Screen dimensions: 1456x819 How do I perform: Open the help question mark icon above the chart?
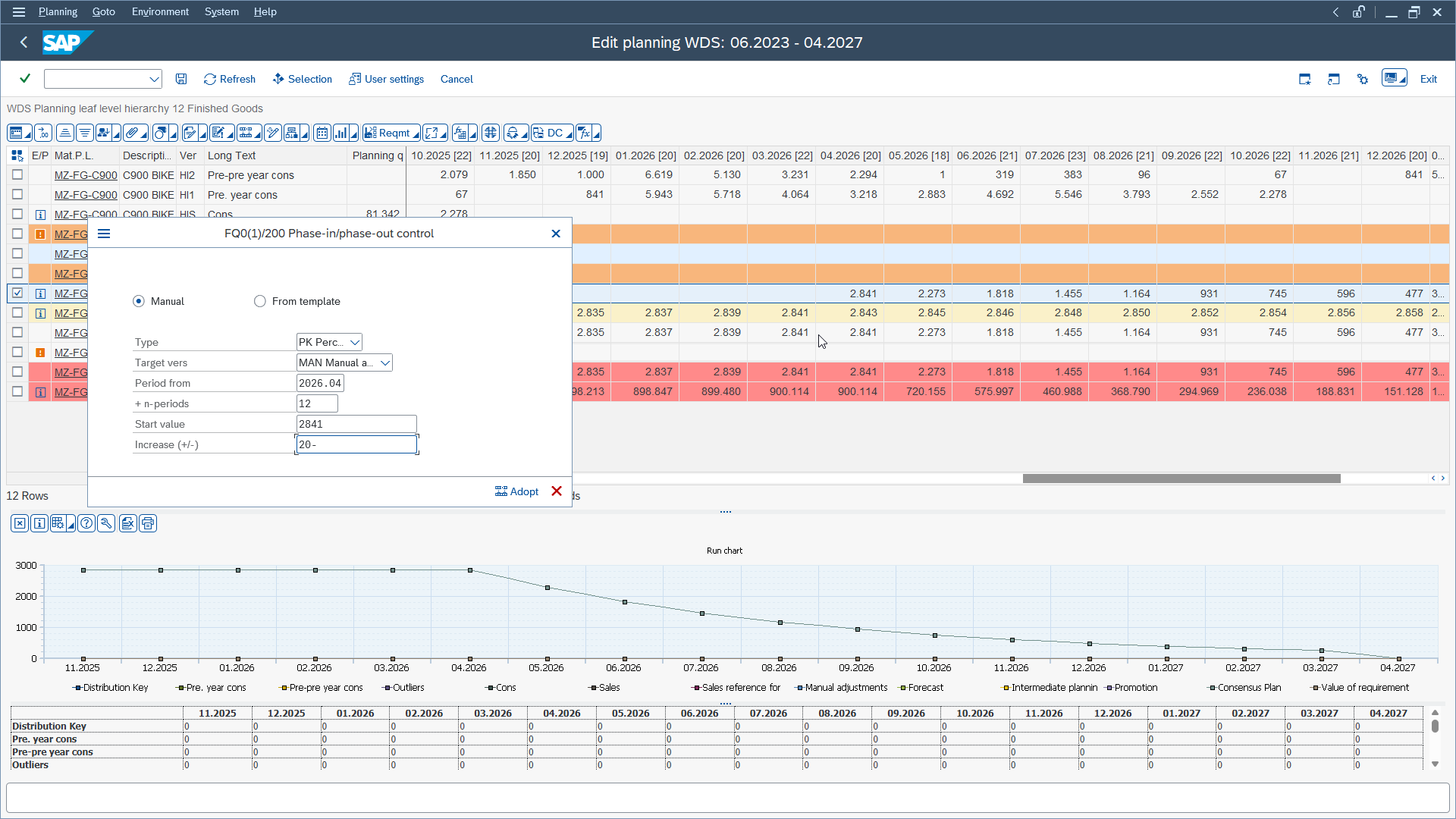click(86, 523)
